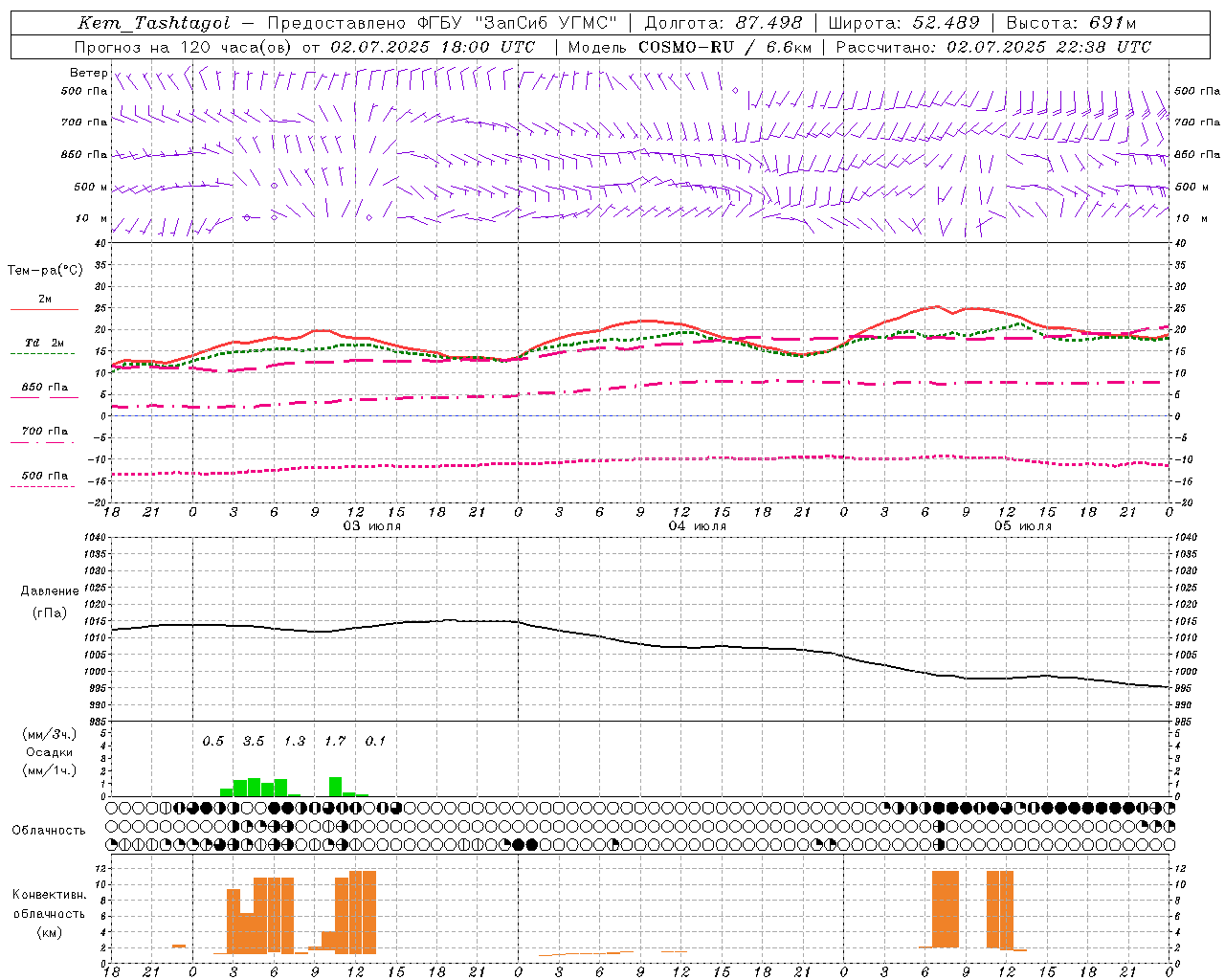This screenshot has height=980, width=1225.
Task: Click the Широта: 52.489 value
Action: (903, 23)
